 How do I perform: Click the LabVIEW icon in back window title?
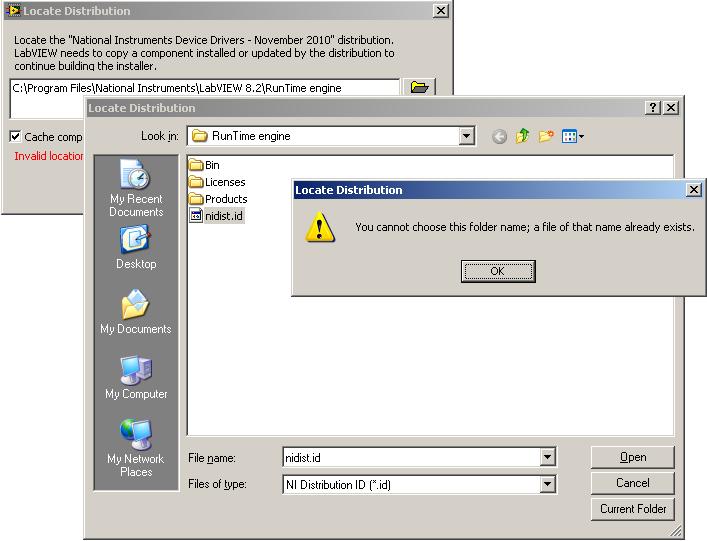pos(13,10)
